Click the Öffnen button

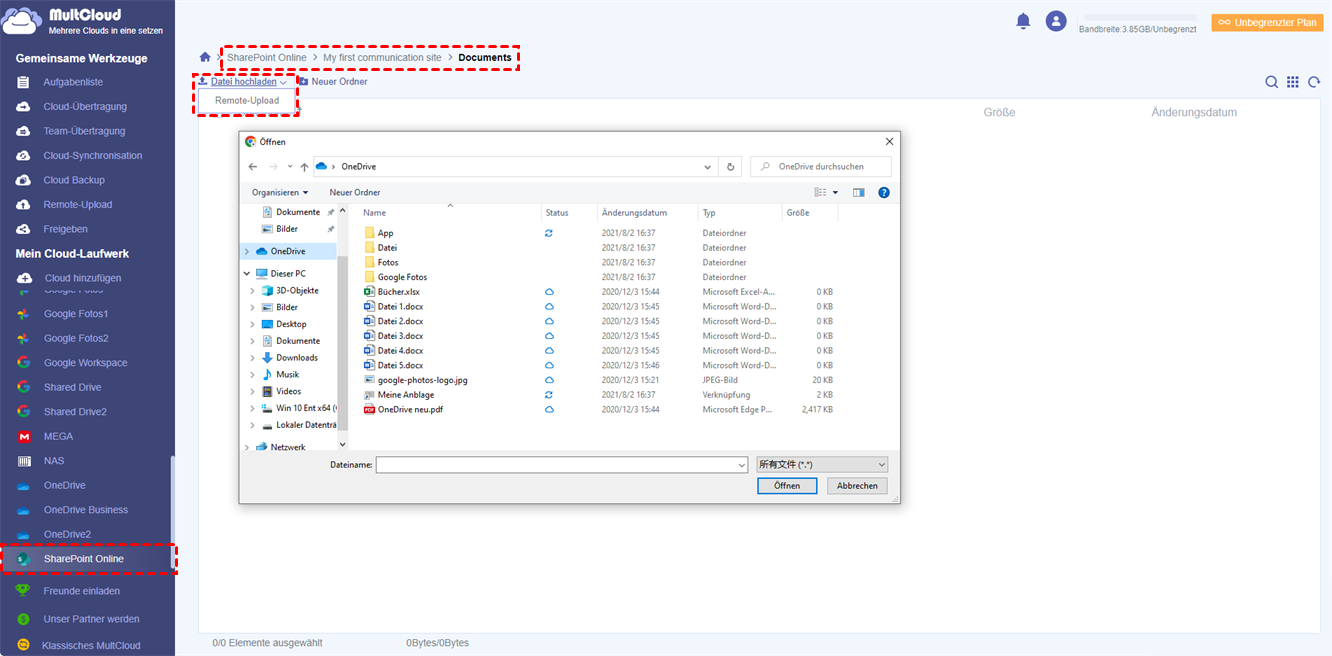click(x=787, y=486)
